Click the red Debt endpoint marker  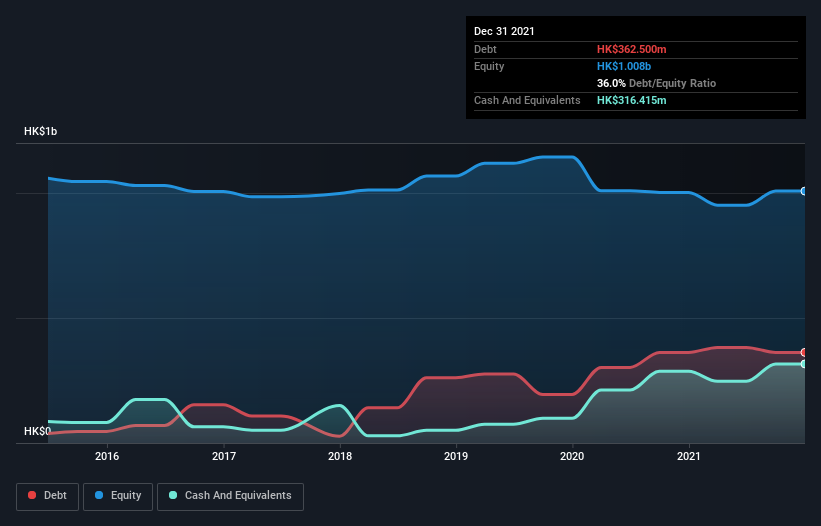click(804, 352)
